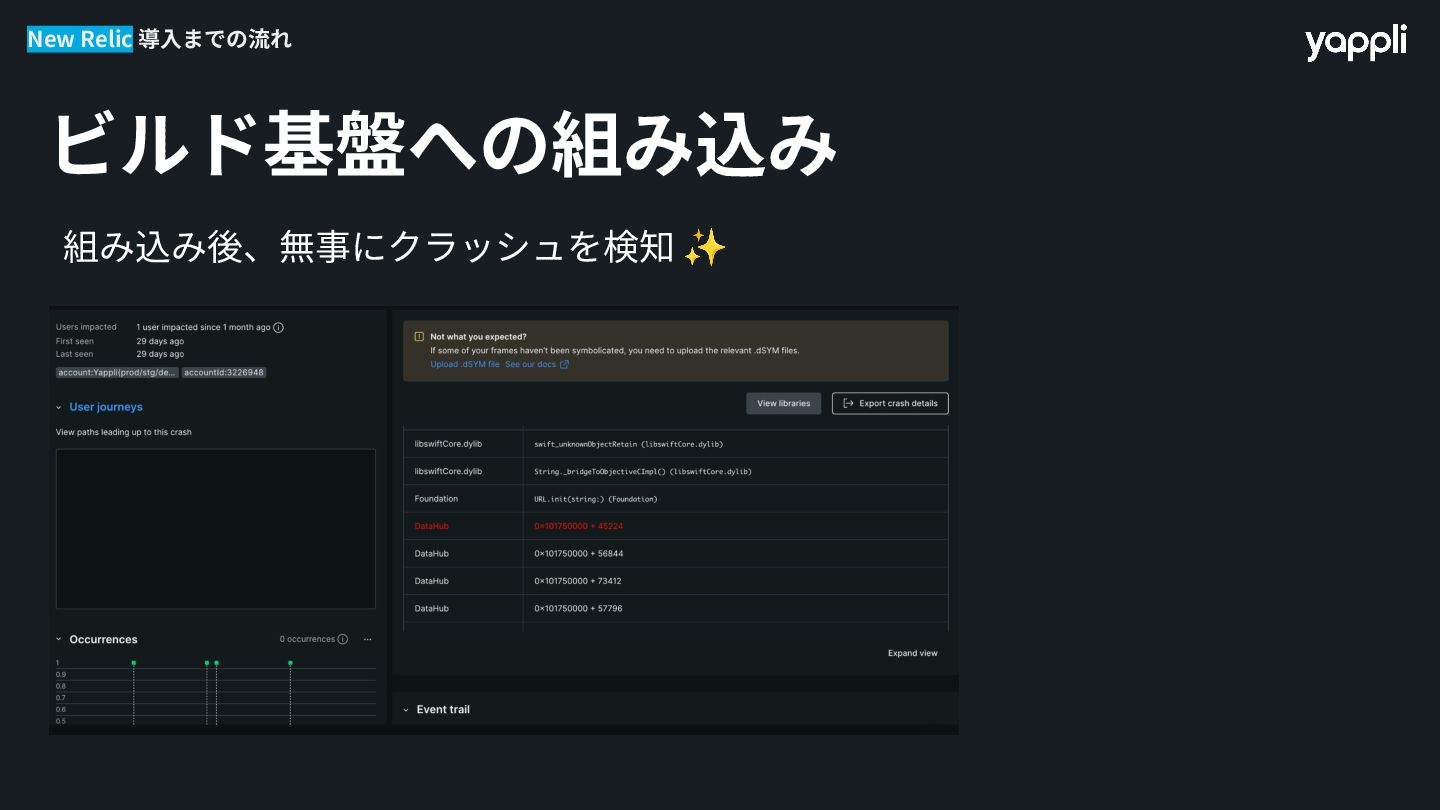The height and width of the screenshot is (810, 1440).
Task: Open See our docs link
Action: click(x=530, y=364)
